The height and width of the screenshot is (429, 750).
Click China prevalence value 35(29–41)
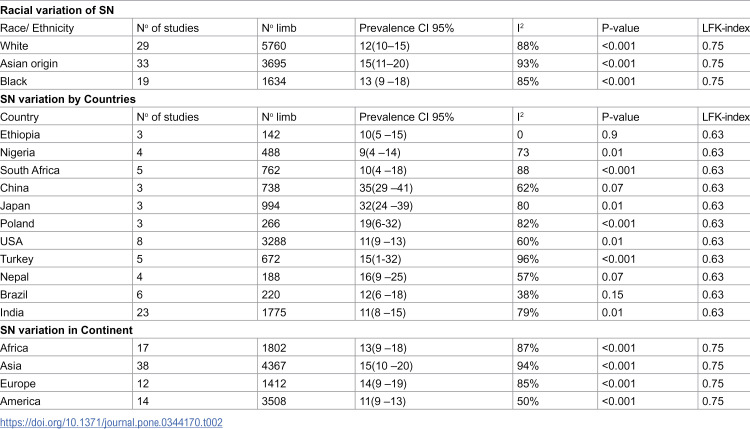386,188
